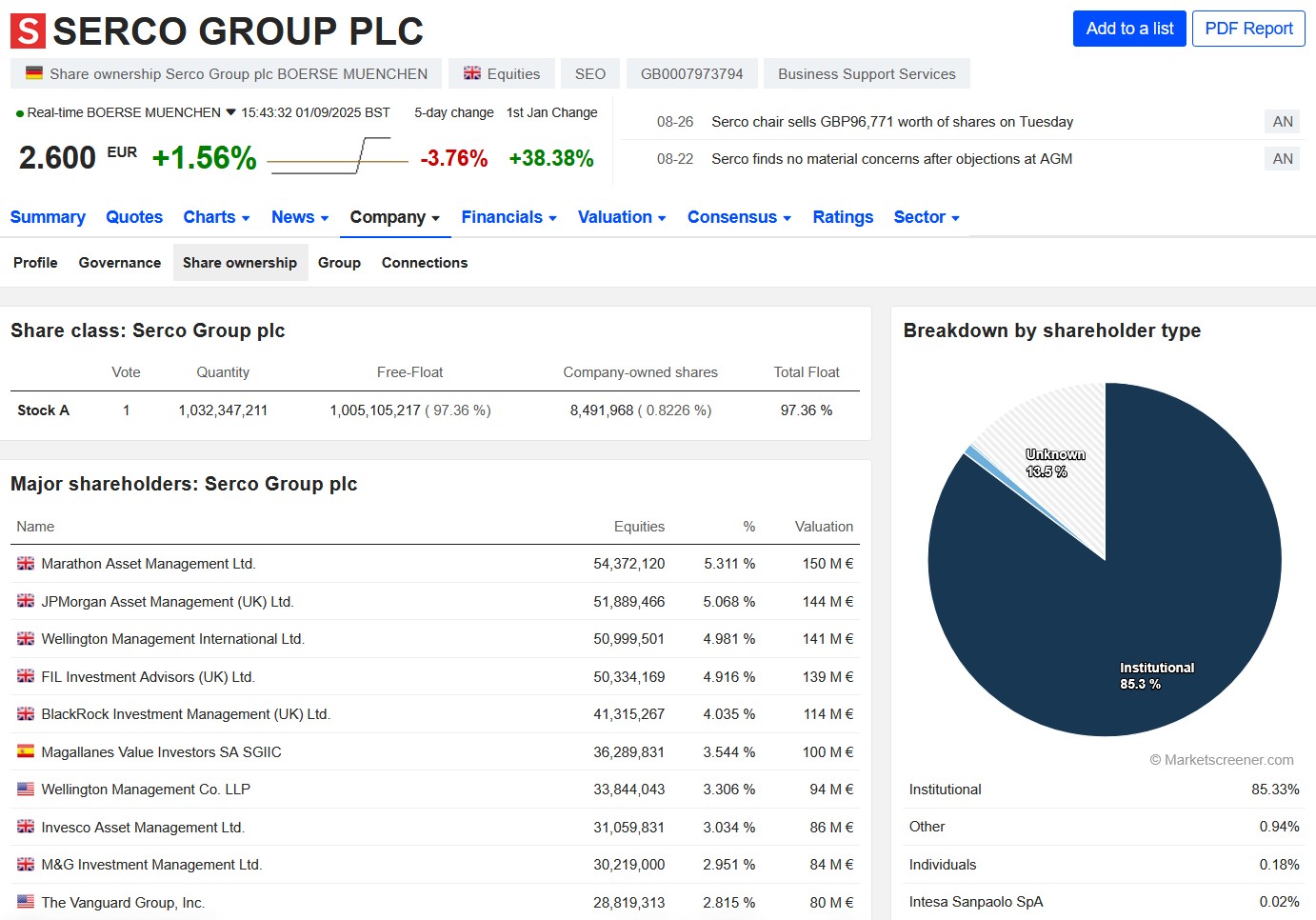Click the SEO ticker tag
Viewport: 1316px width, 920px height.
(590, 73)
